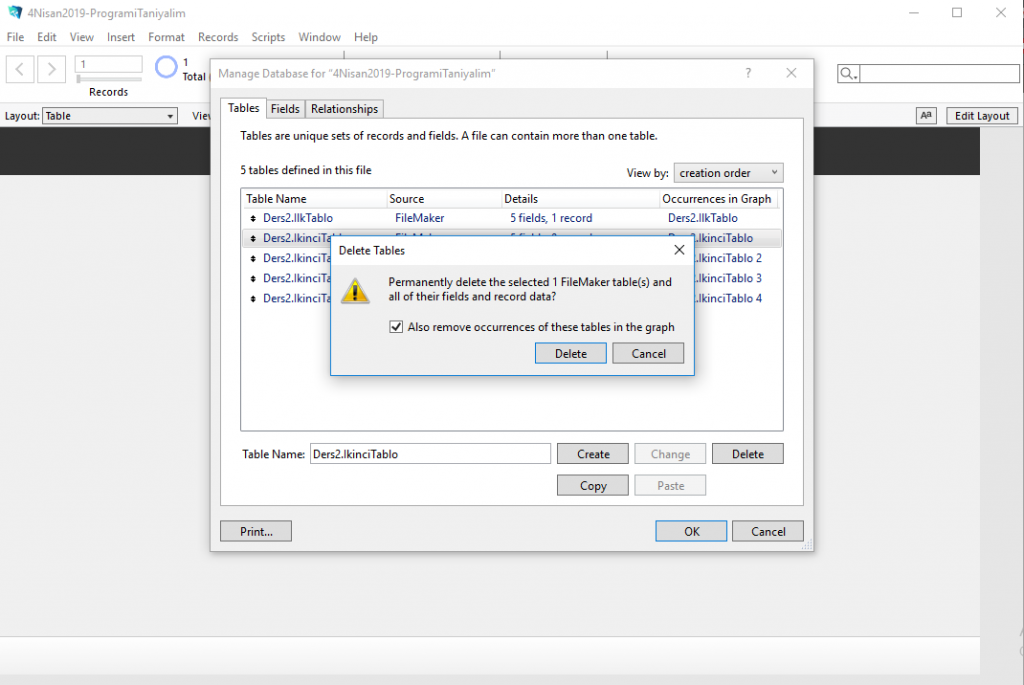Open the Help menu

coord(366,37)
